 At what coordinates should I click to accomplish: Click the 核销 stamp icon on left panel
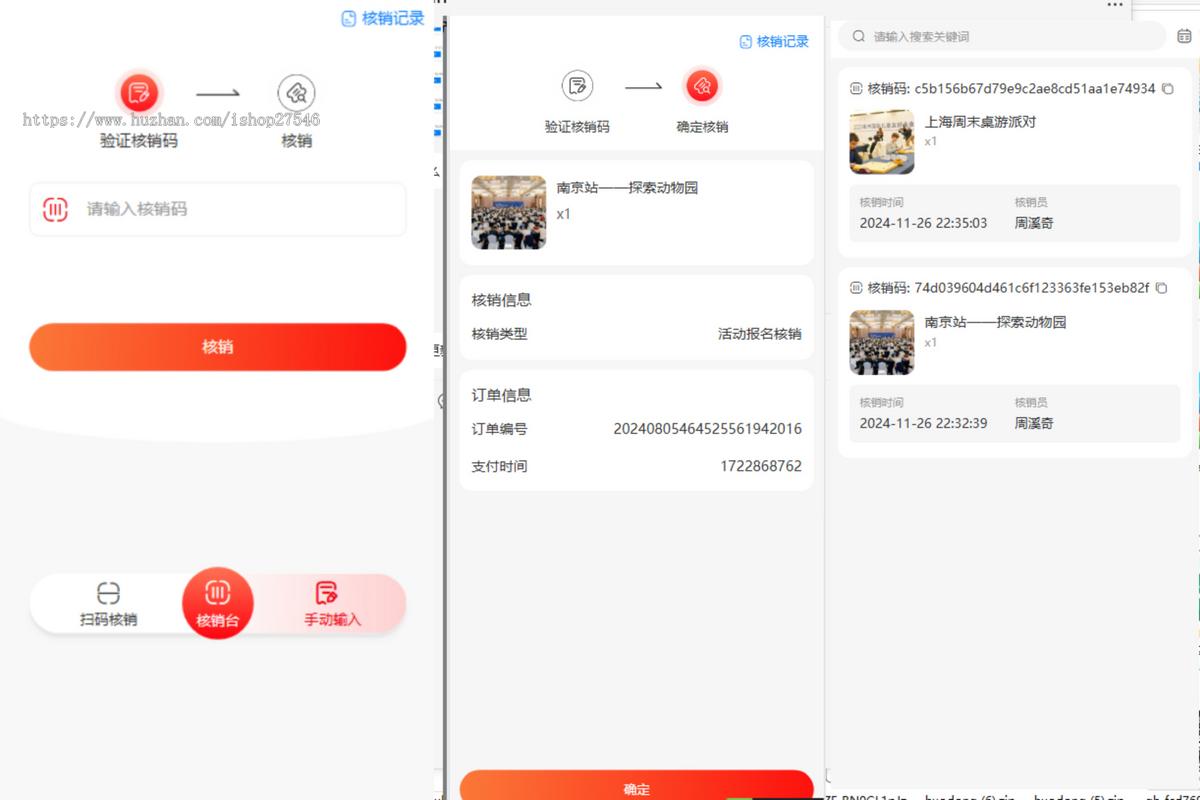[x=296, y=92]
